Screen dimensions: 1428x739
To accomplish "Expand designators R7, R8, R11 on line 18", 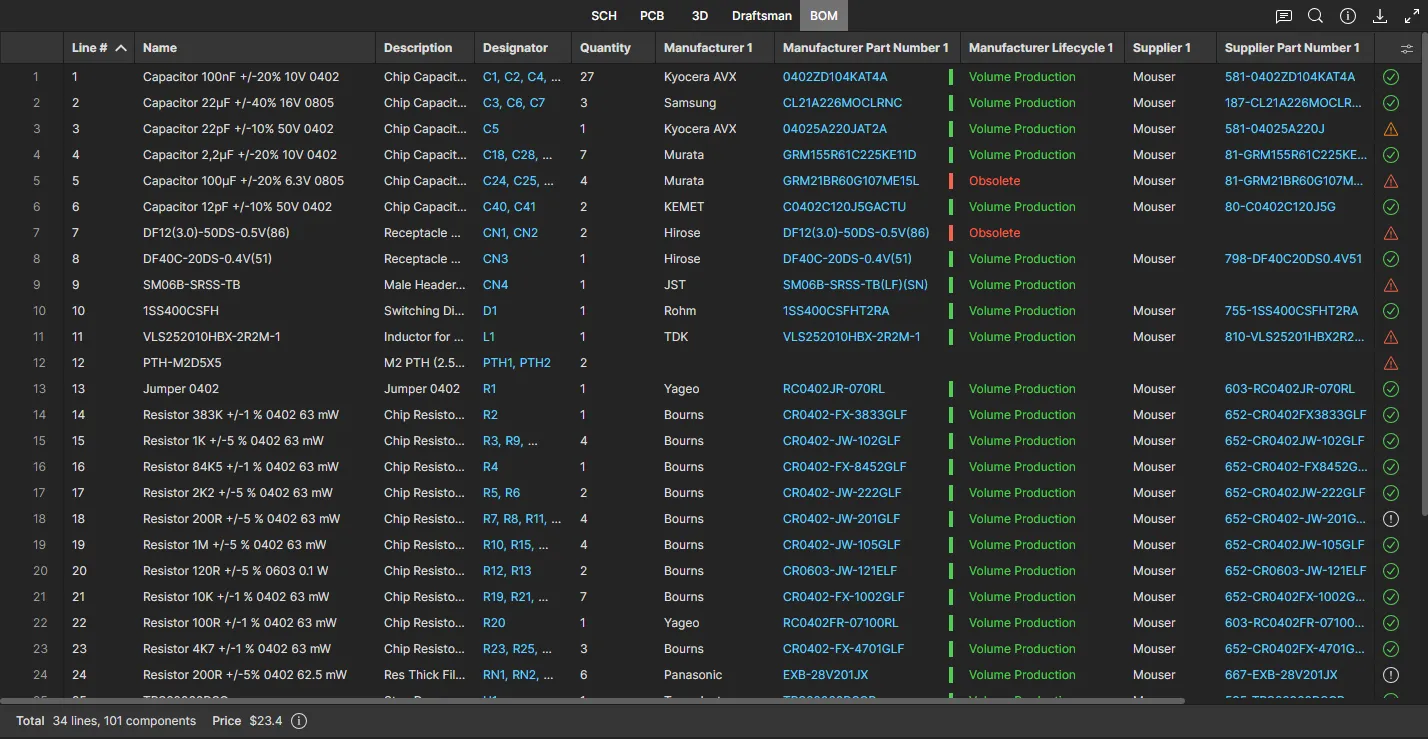I will point(521,519).
